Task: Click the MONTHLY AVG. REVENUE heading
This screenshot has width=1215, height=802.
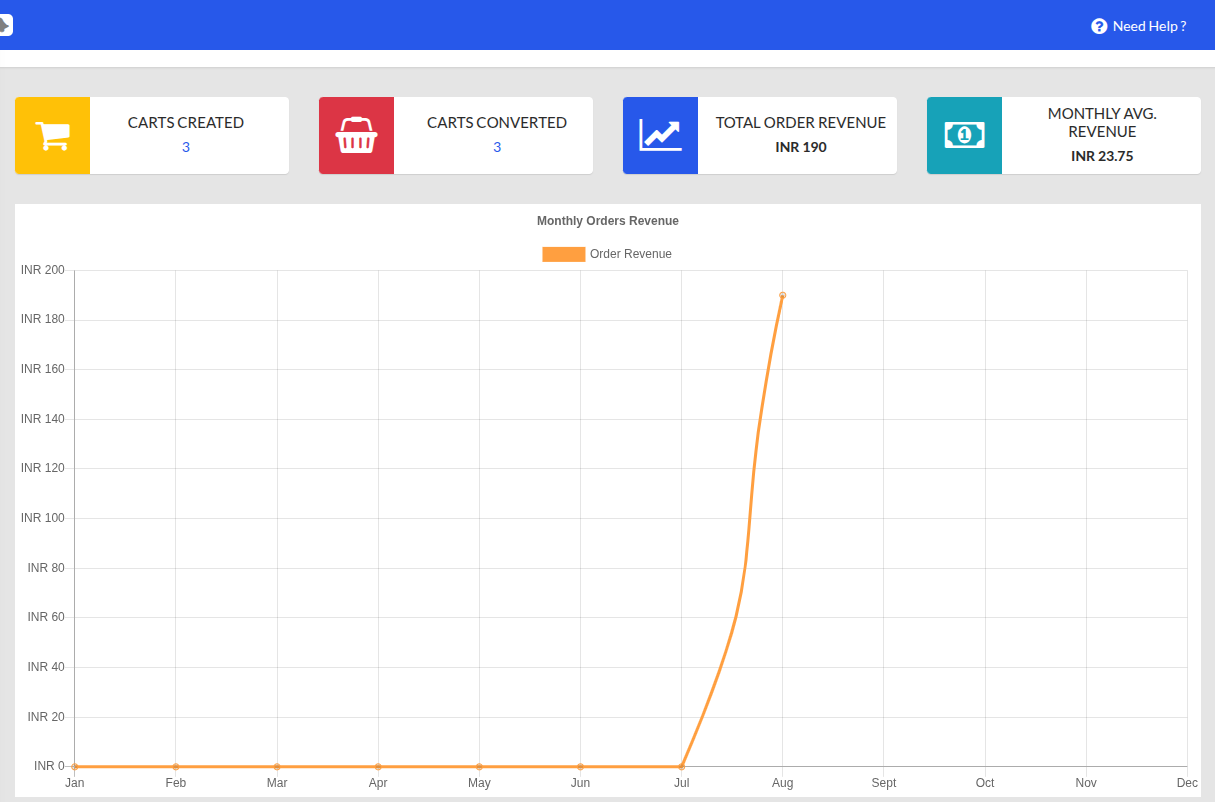Action: pos(1102,123)
